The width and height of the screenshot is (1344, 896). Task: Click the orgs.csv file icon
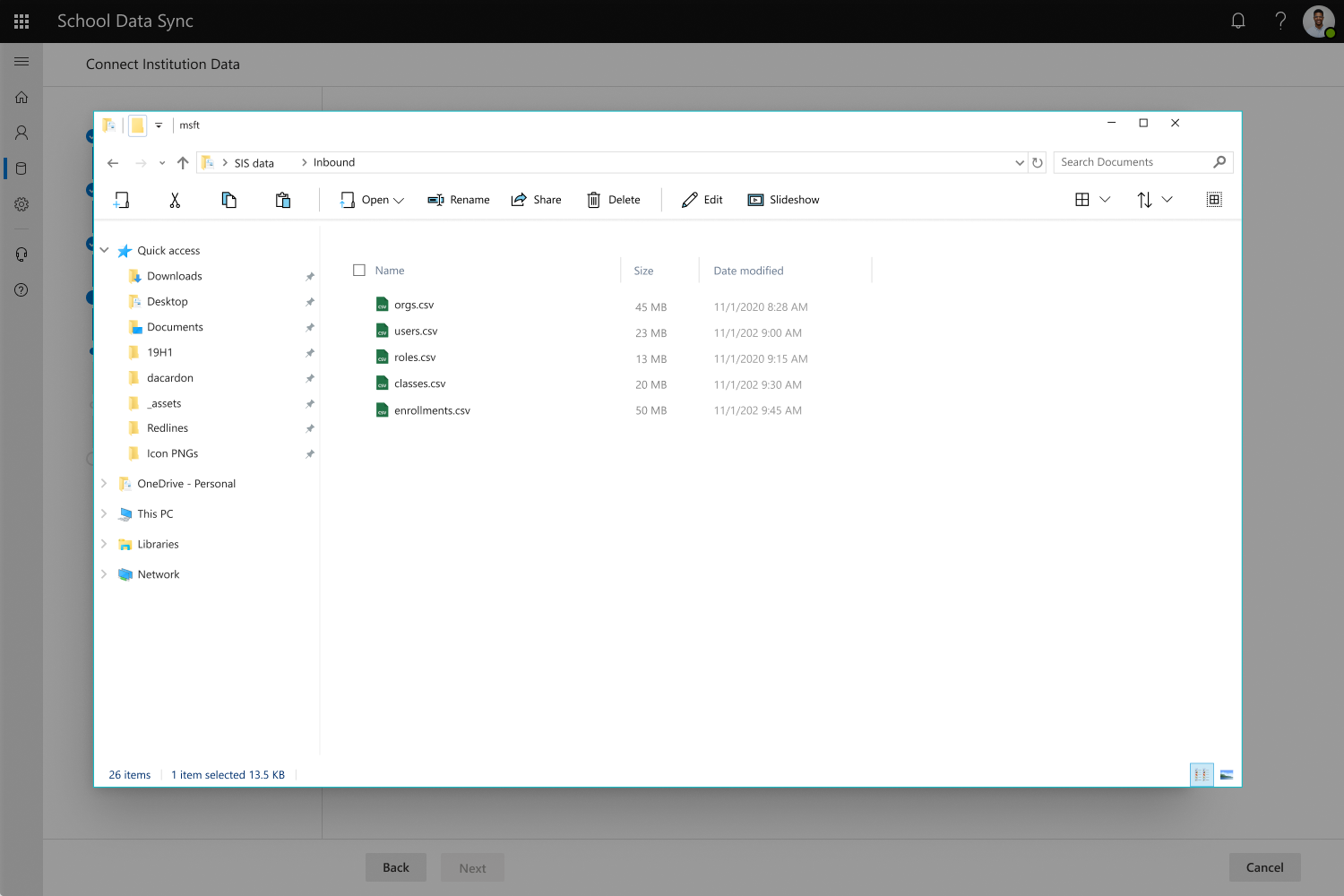[383, 305]
